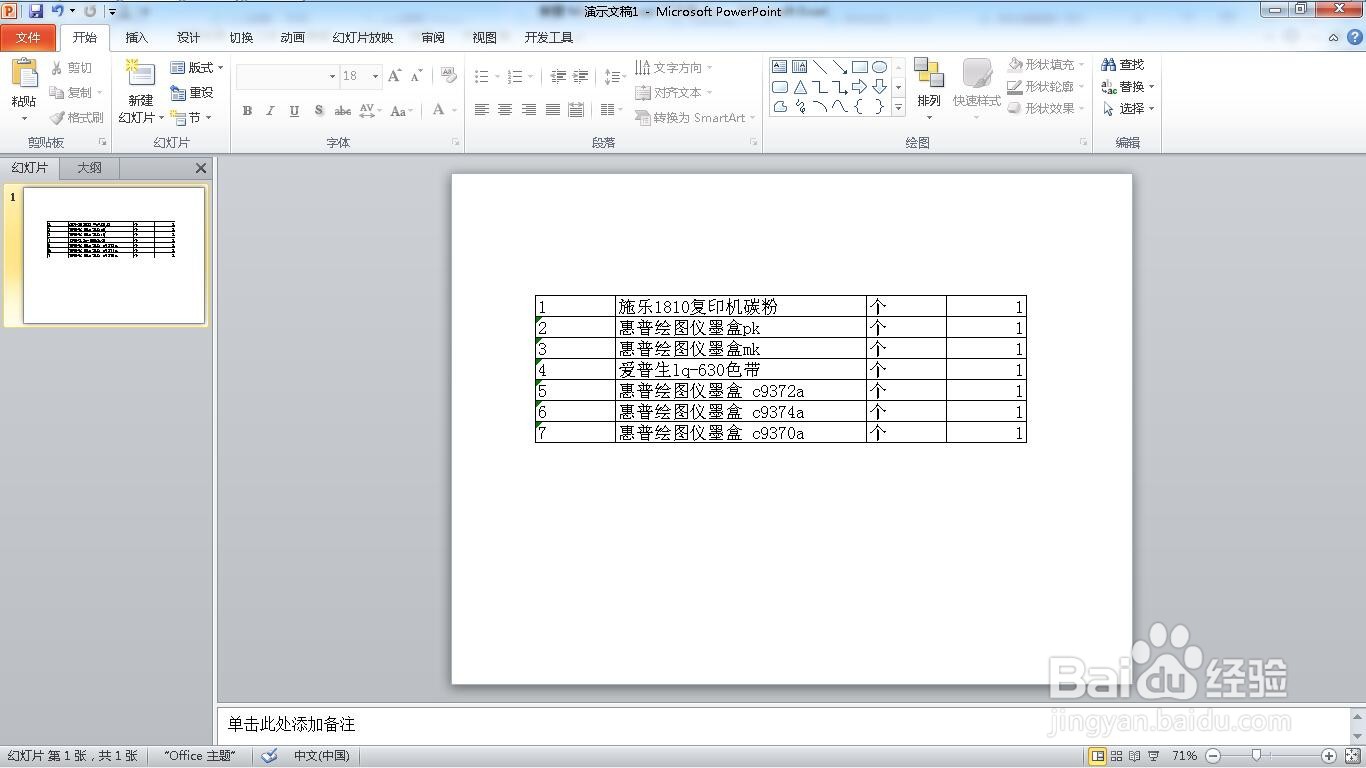Click the Paste clipboard icon
Image resolution: width=1366 pixels, height=768 pixels.
pyautogui.click(x=24, y=75)
